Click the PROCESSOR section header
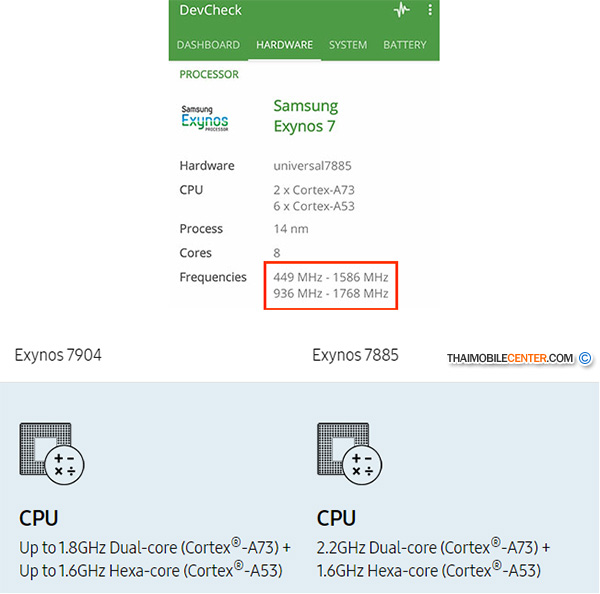This screenshot has height=594, width=600. 209,75
